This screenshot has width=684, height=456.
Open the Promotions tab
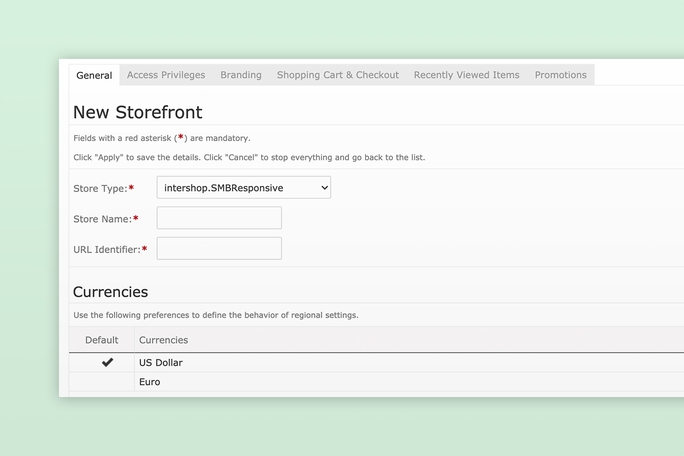tap(561, 75)
